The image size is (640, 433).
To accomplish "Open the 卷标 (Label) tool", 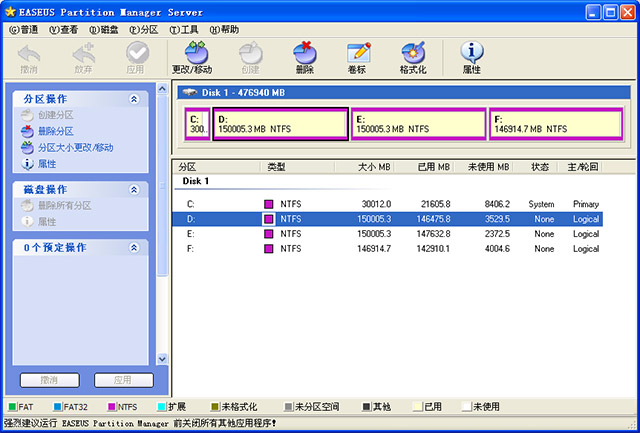I will tap(358, 59).
